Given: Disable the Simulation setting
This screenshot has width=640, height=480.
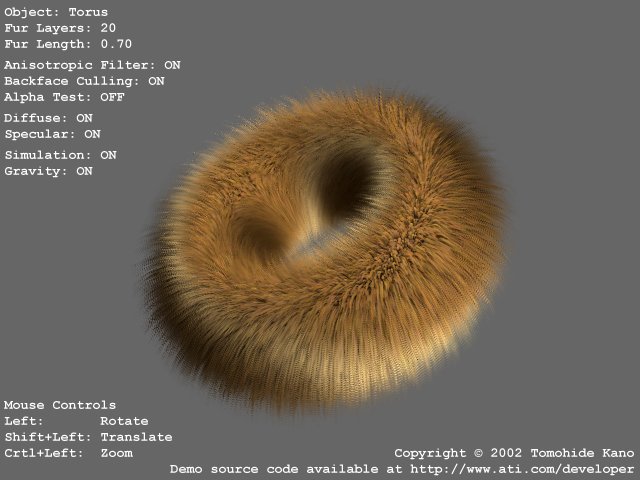Looking at the screenshot, I should 60,155.
